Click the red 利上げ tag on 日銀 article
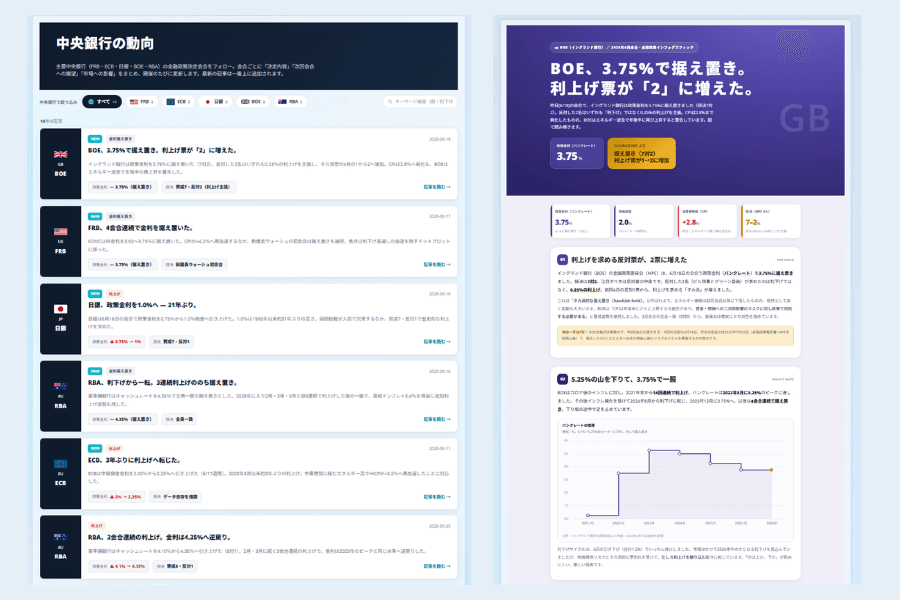The image size is (900, 600). point(114,293)
